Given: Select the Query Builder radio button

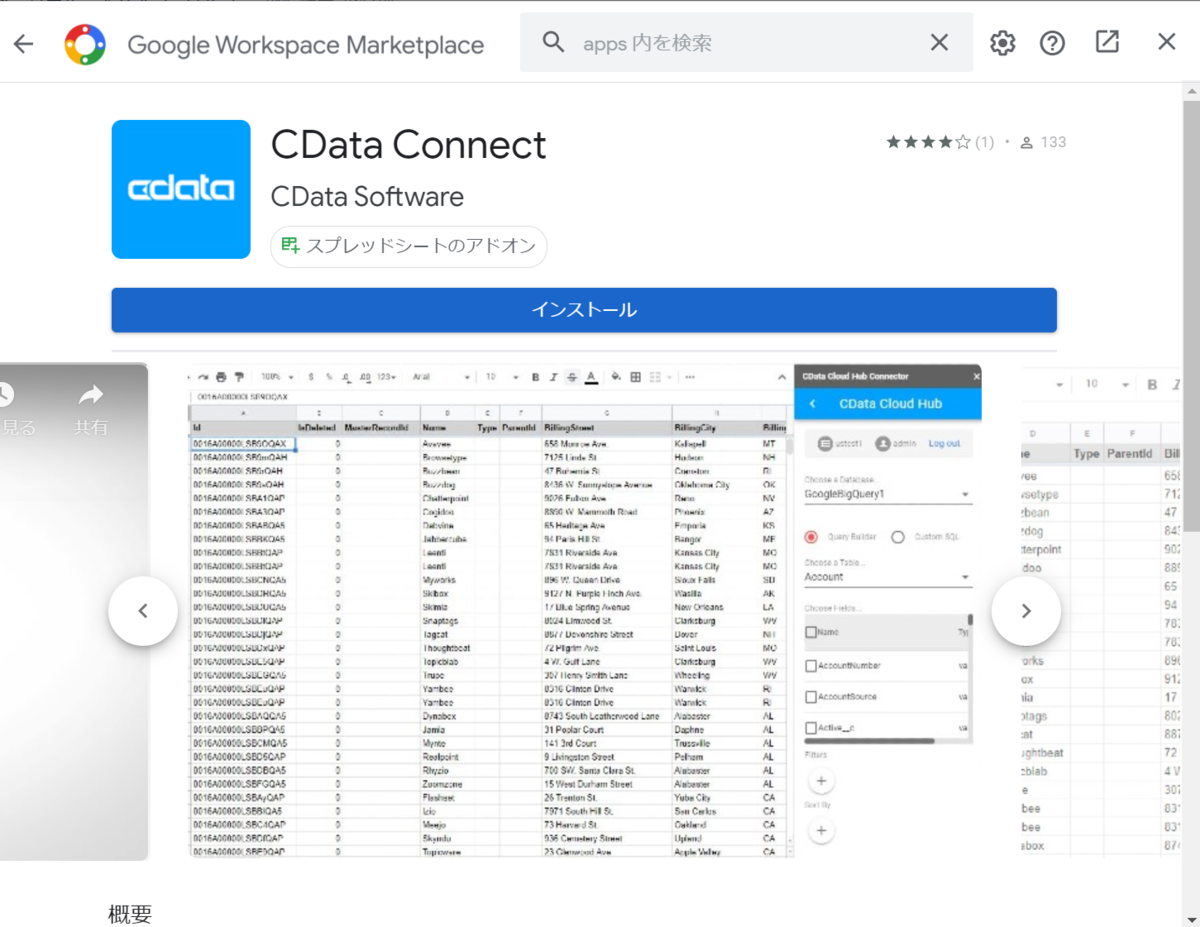Looking at the screenshot, I should [811, 537].
